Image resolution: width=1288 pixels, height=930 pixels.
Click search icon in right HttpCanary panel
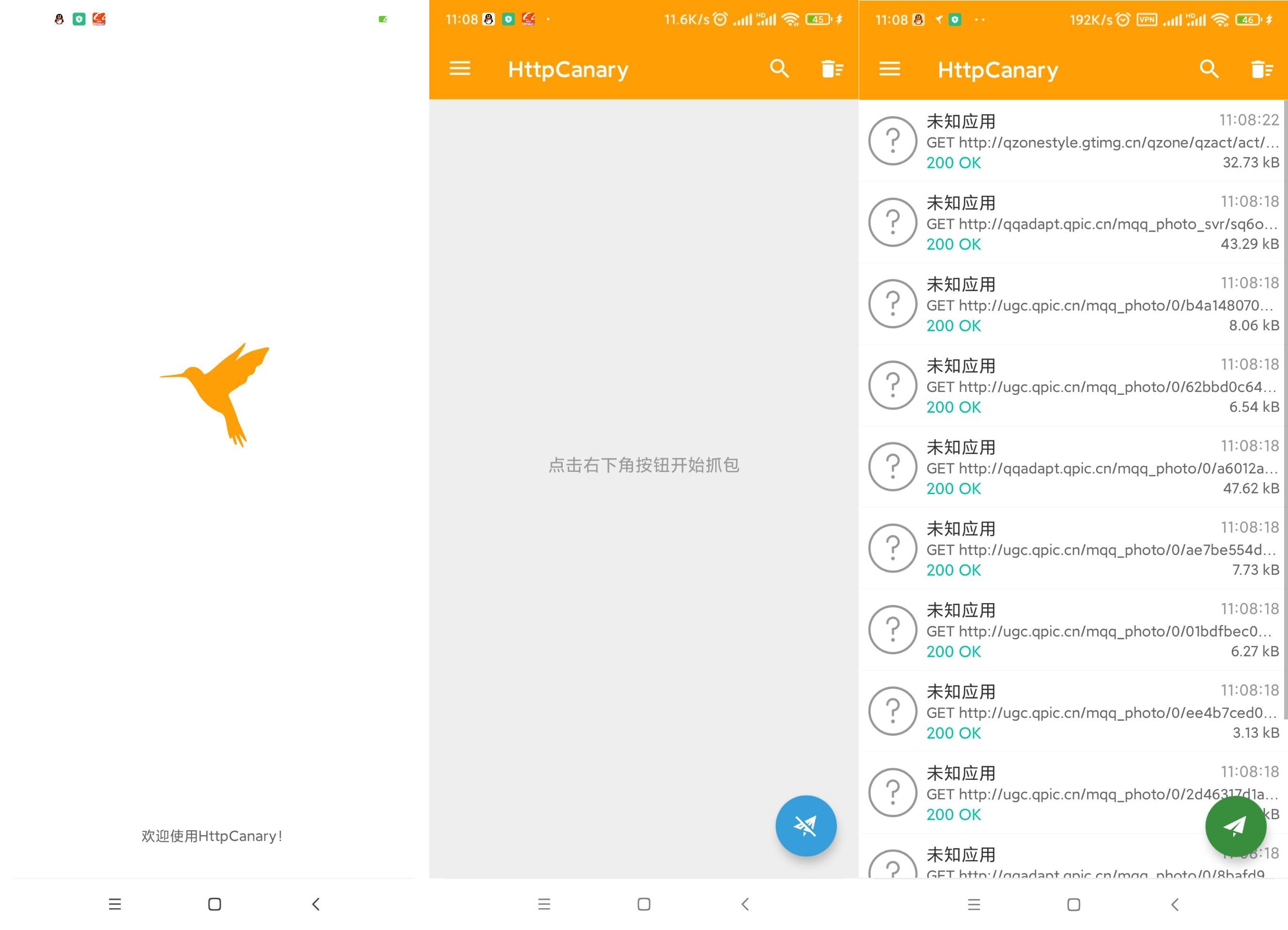pyautogui.click(x=1208, y=68)
